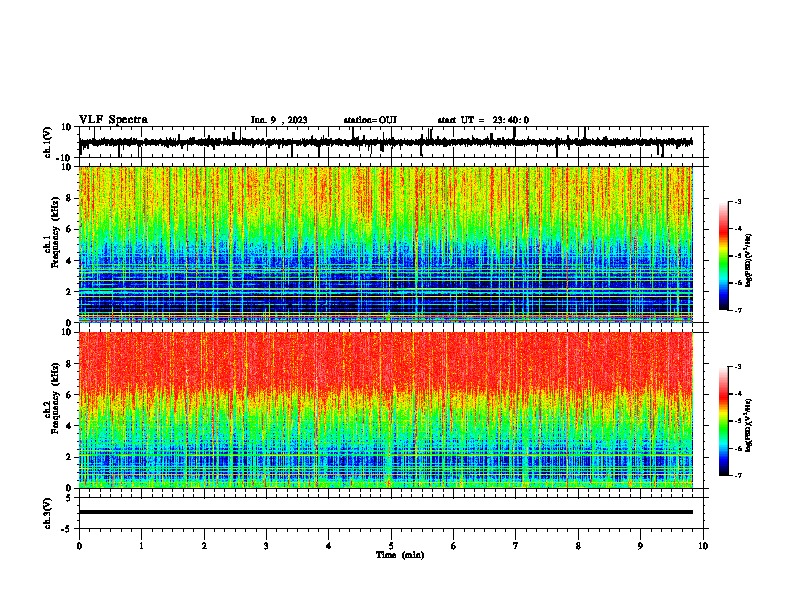Click the ch.1 voltage waveform trace panel

[x=390, y=142]
